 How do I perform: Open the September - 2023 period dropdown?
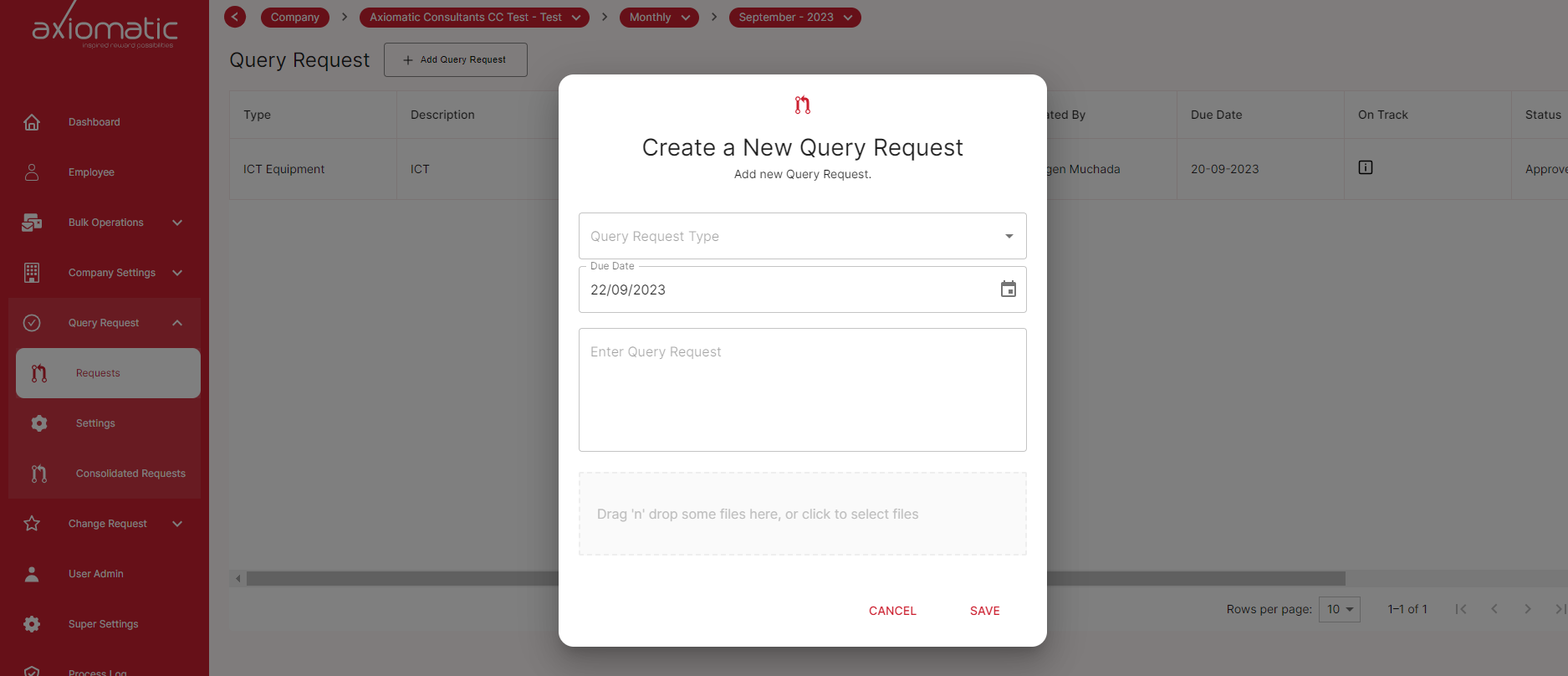tap(795, 17)
